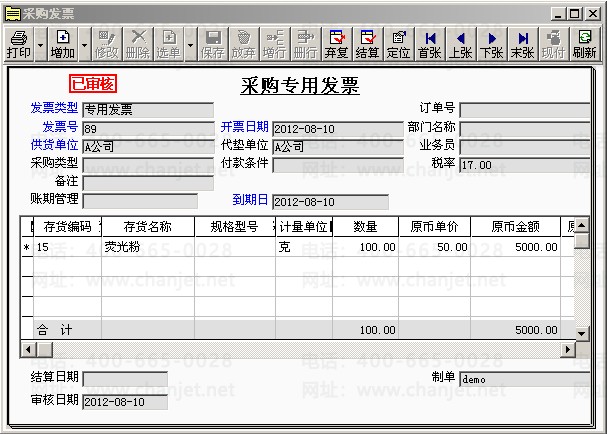
Task: Click the 数量 column header
Action: tap(365, 227)
